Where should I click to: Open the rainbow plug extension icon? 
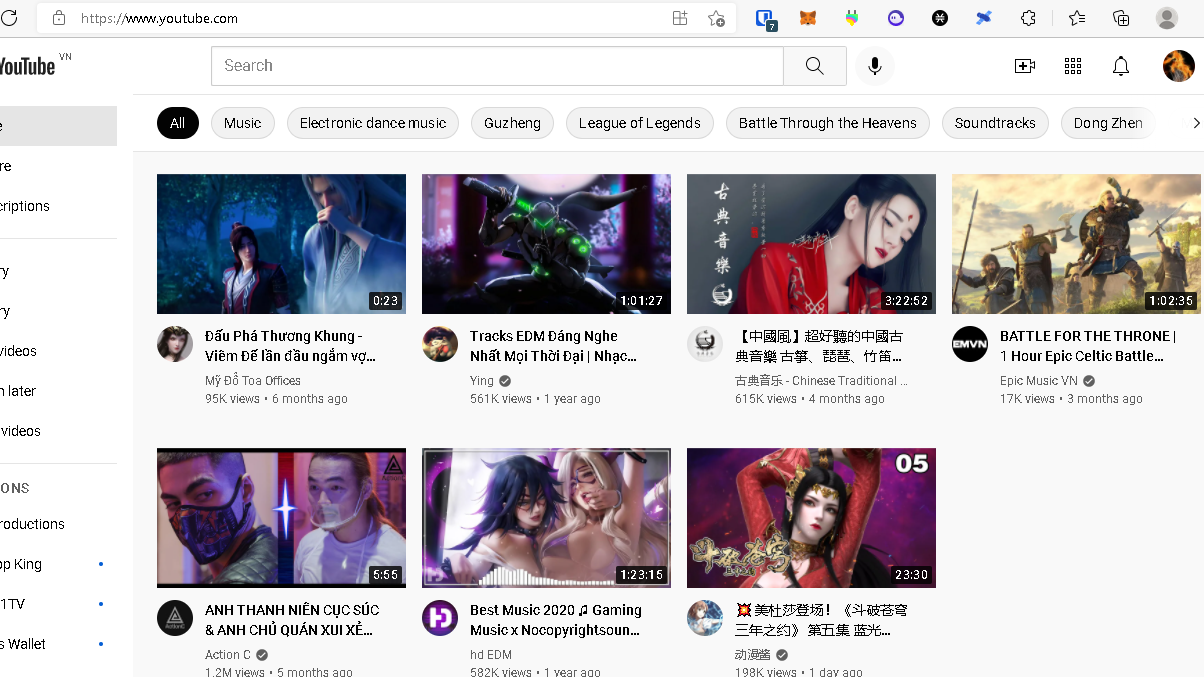pos(852,18)
